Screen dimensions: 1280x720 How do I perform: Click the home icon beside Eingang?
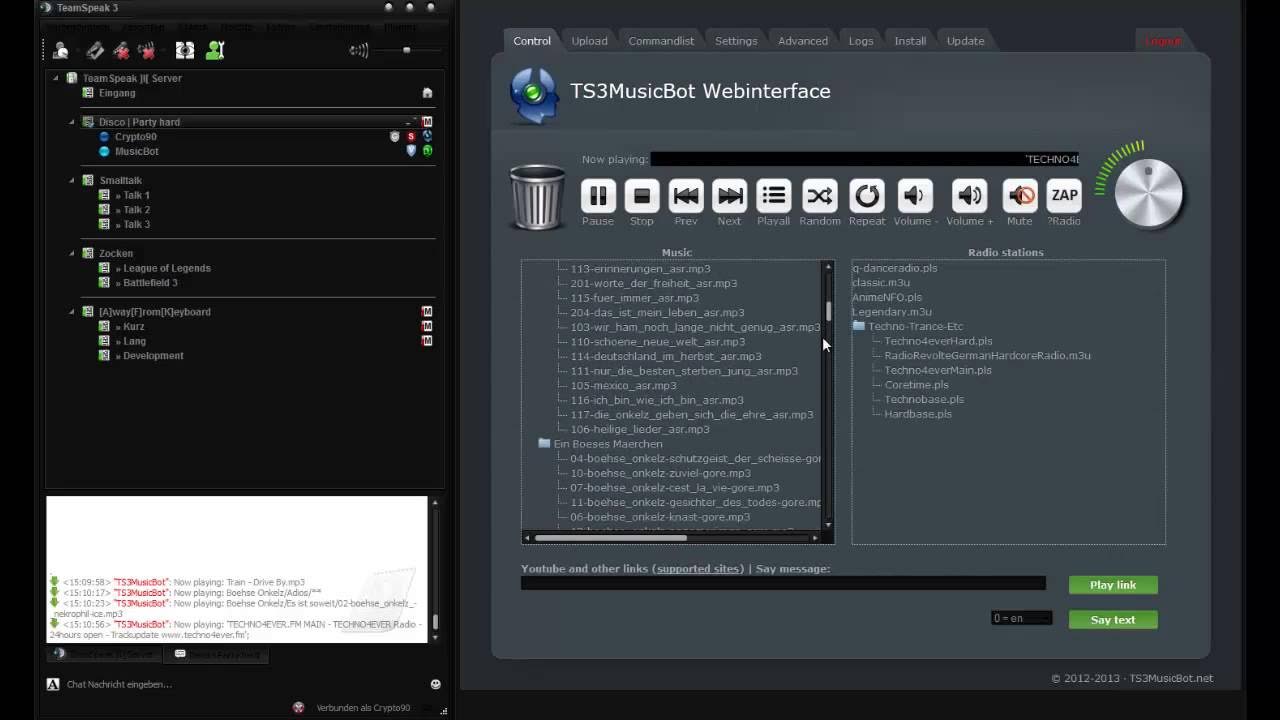[x=427, y=93]
